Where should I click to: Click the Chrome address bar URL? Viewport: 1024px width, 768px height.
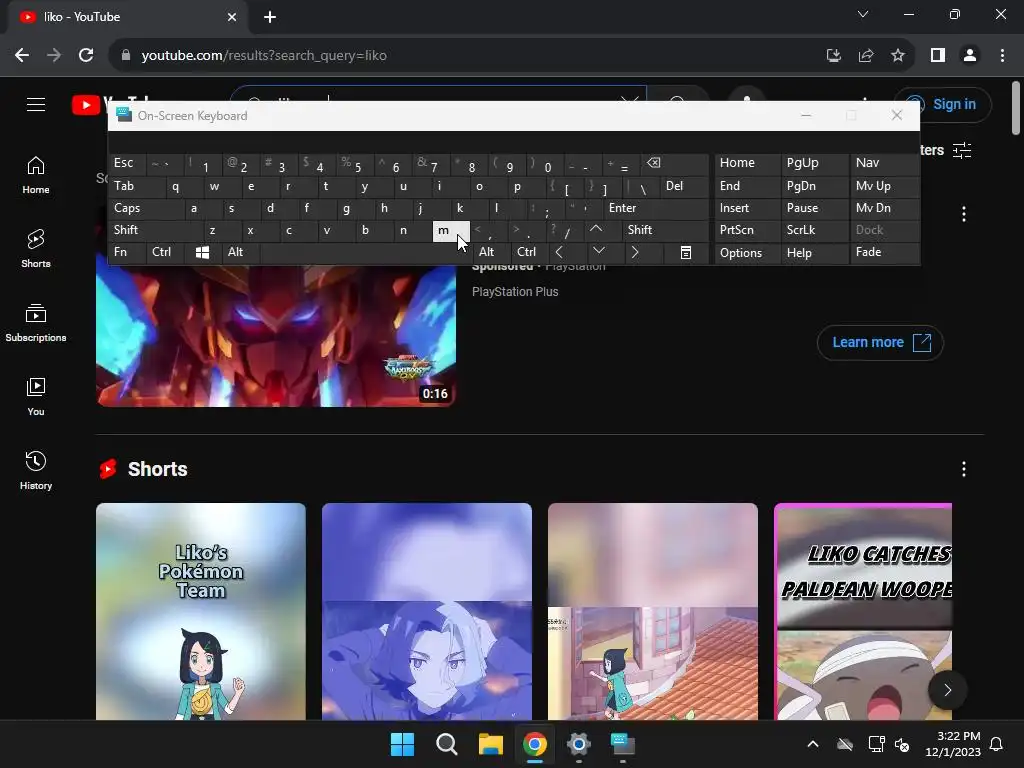(x=264, y=56)
